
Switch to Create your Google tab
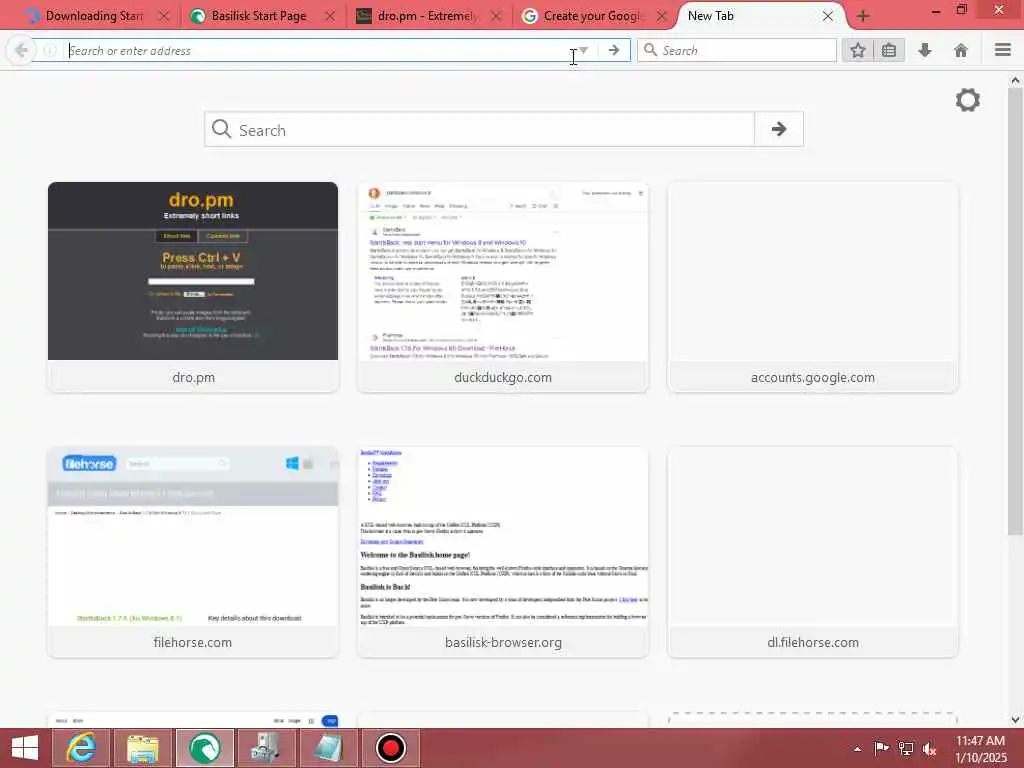pos(593,16)
